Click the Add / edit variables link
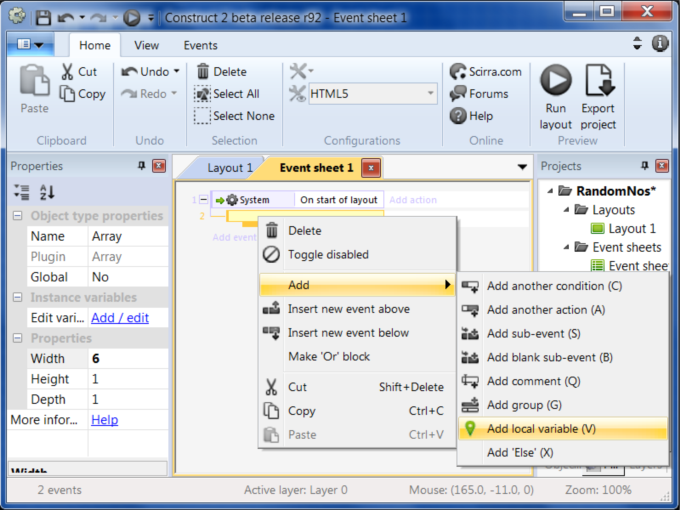 120,318
